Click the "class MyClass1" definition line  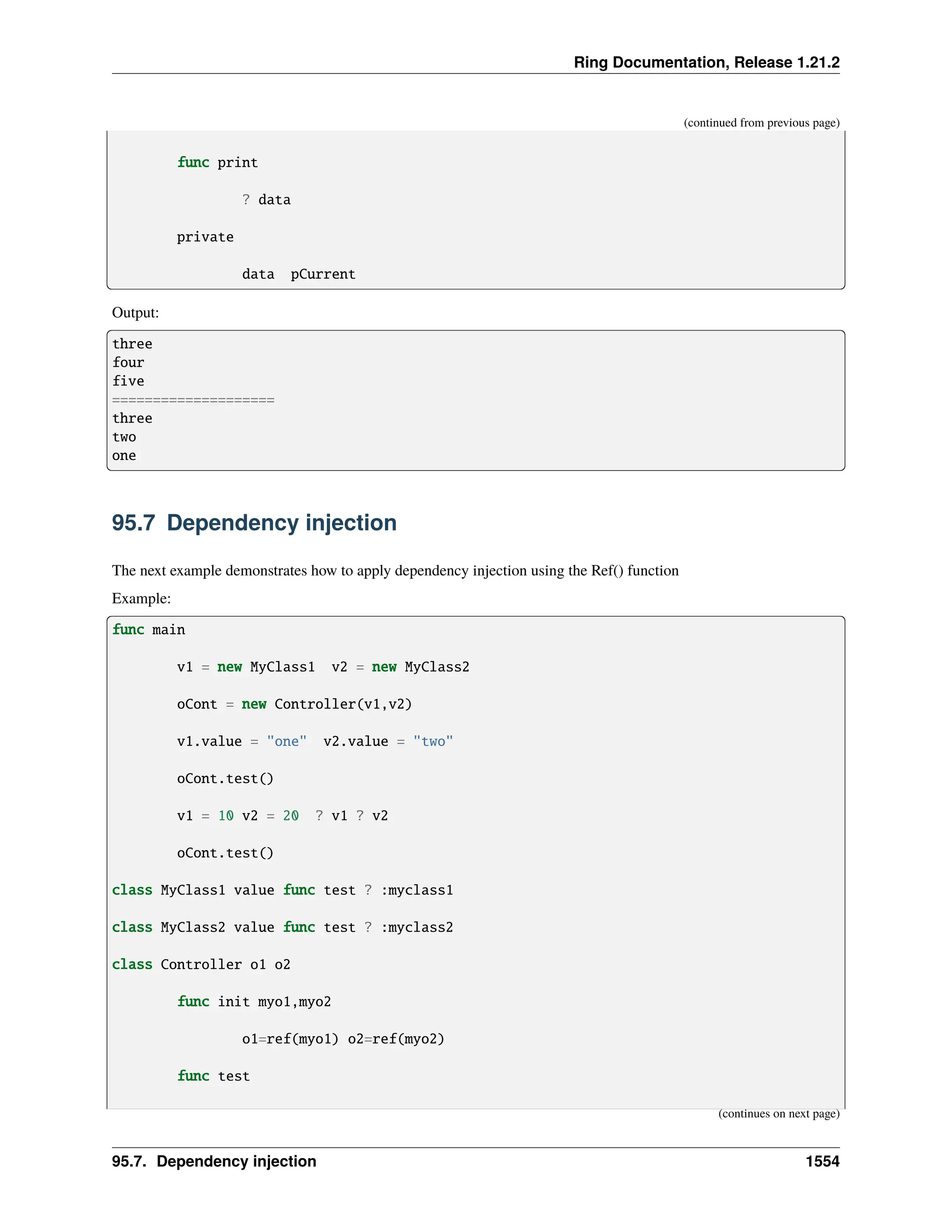pos(282,890)
